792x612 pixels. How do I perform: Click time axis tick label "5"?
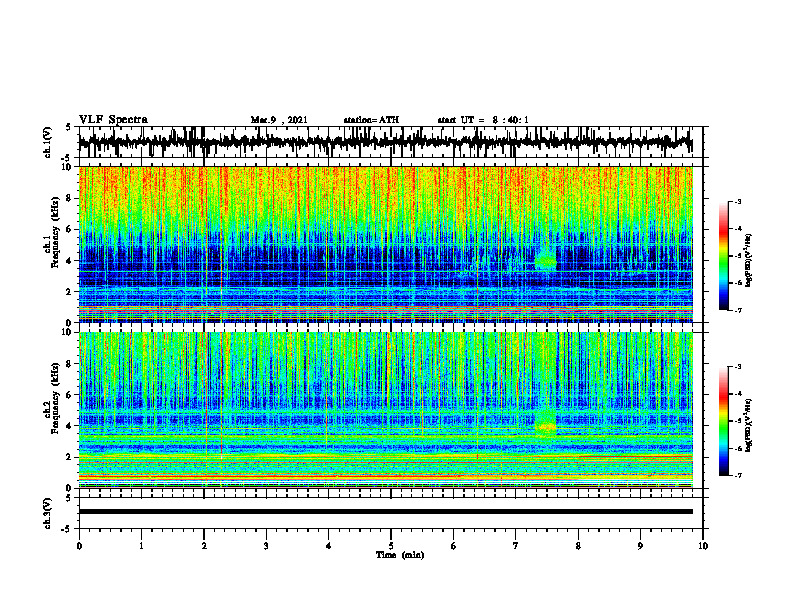tap(391, 546)
